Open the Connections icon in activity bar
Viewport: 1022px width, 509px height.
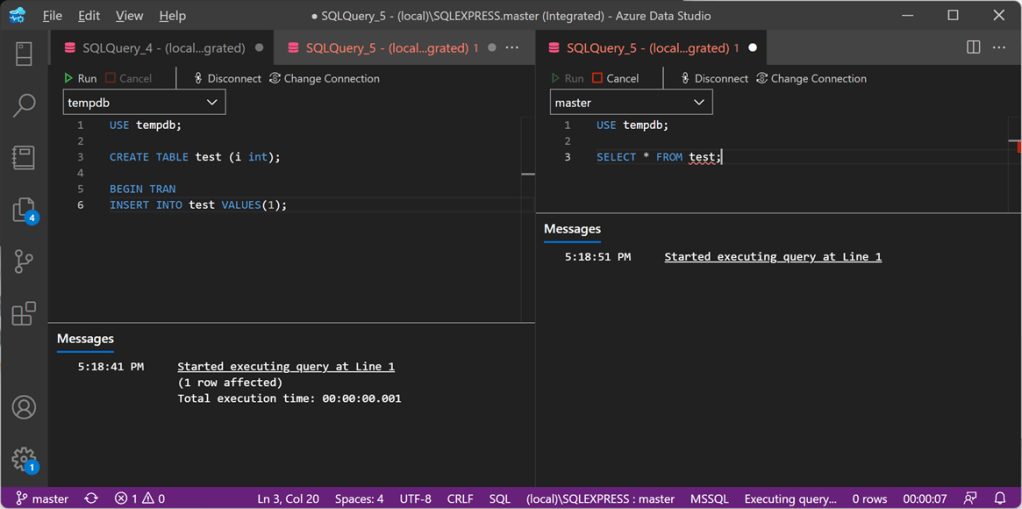pyautogui.click(x=24, y=53)
